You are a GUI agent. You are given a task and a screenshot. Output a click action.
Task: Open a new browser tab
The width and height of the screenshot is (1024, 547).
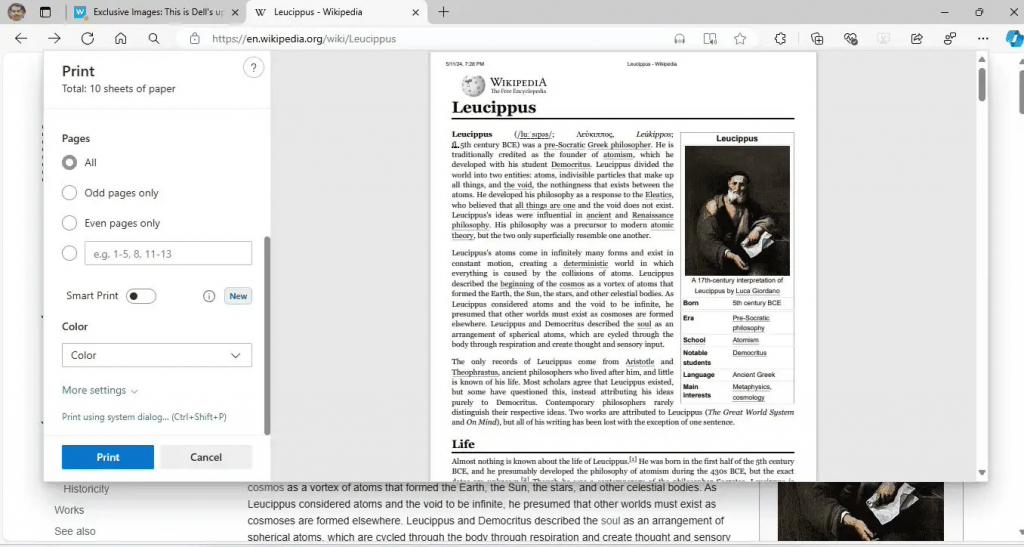point(444,12)
